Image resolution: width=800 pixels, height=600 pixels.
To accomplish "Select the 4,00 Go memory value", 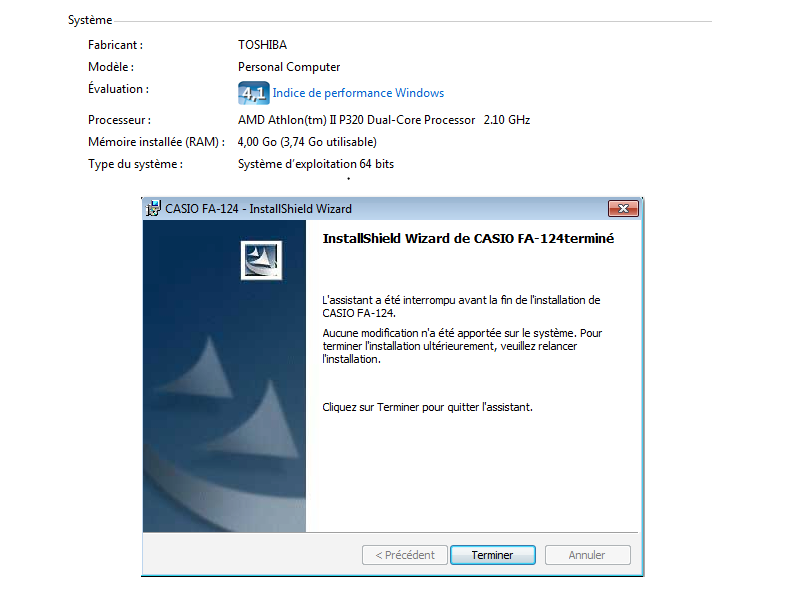I will point(307,142).
